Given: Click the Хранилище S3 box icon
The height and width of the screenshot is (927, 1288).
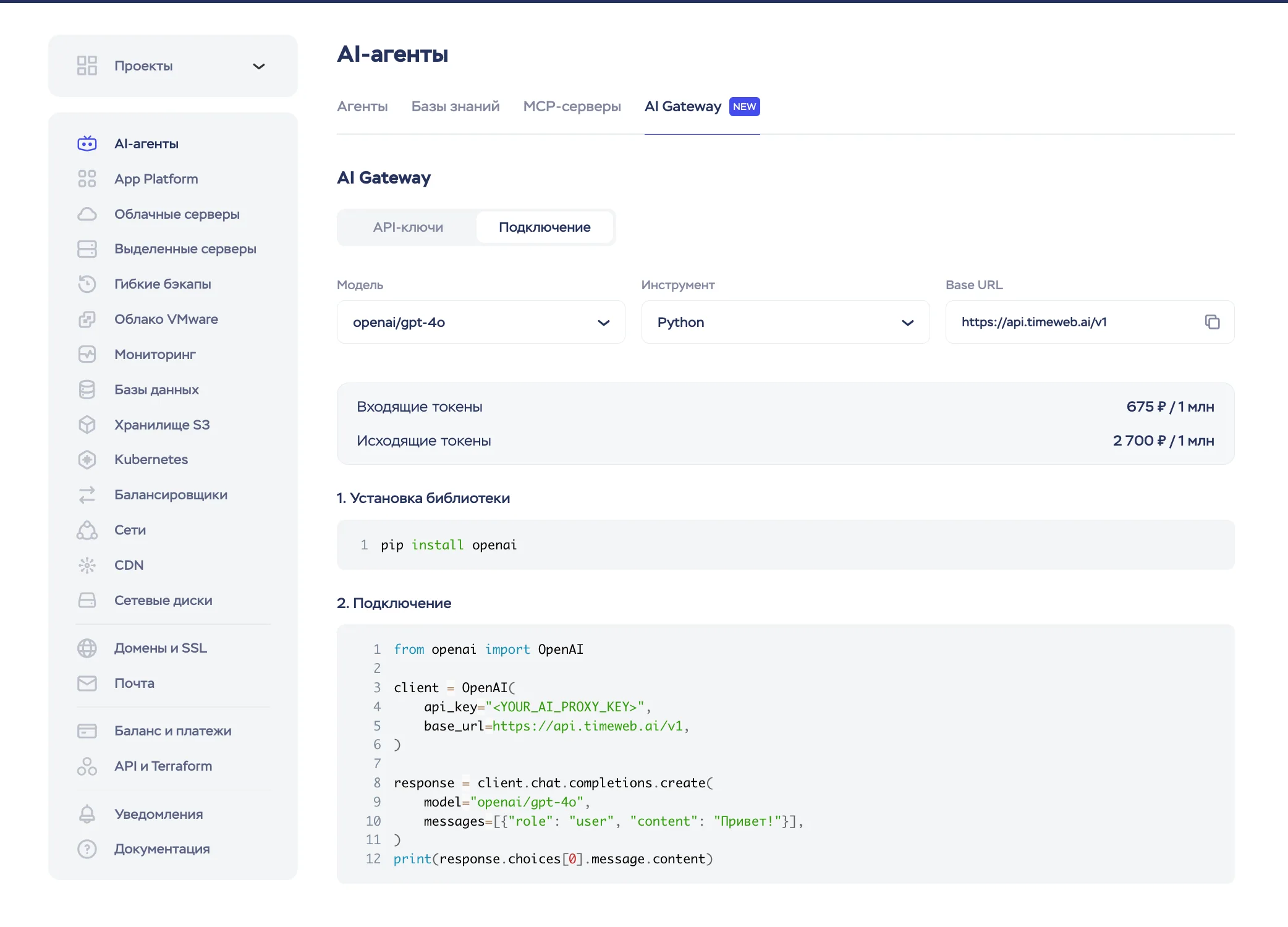Looking at the screenshot, I should [87, 425].
